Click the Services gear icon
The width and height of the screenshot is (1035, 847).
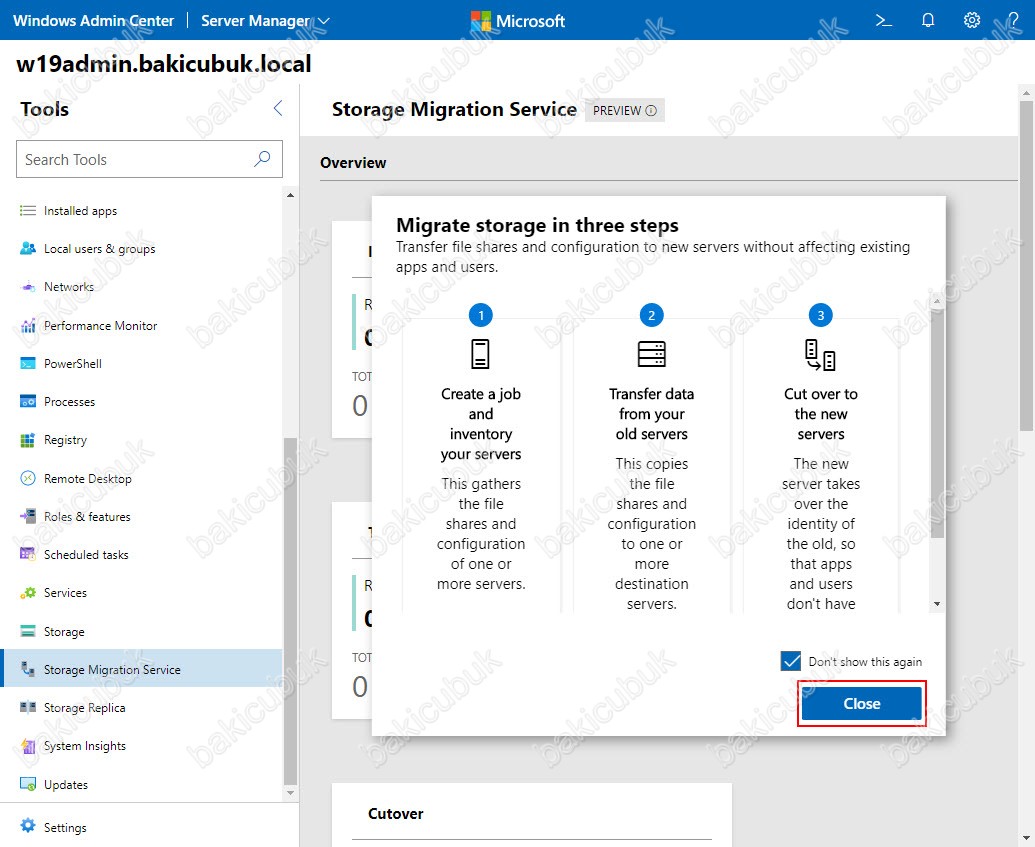[x=28, y=592]
